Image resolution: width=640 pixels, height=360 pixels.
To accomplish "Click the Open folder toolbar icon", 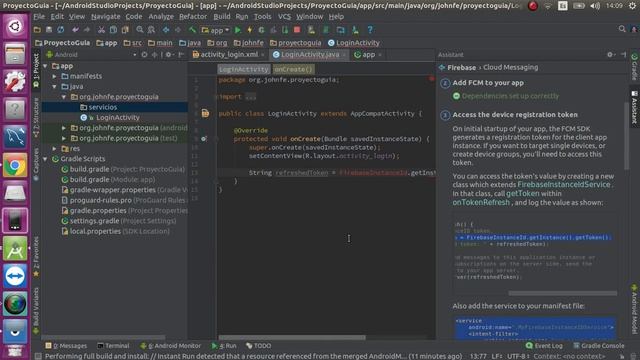I will [37, 30].
